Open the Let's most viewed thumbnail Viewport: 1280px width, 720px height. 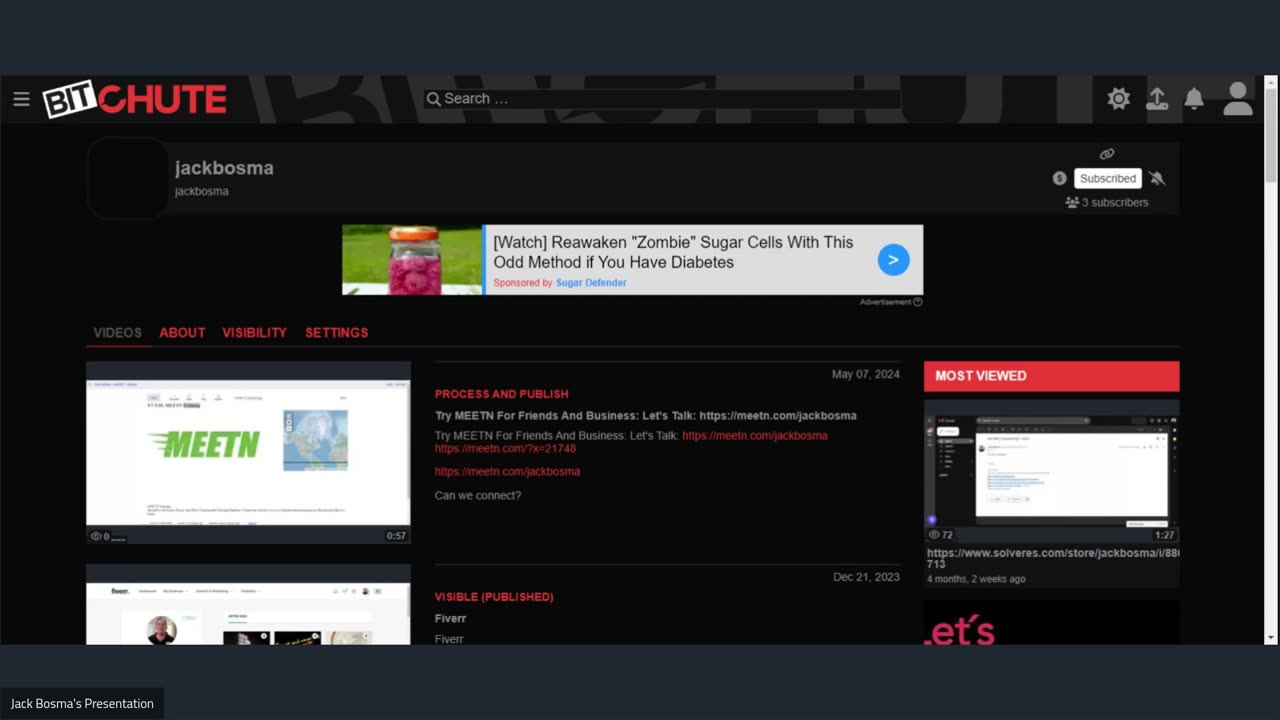(1051, 623)
